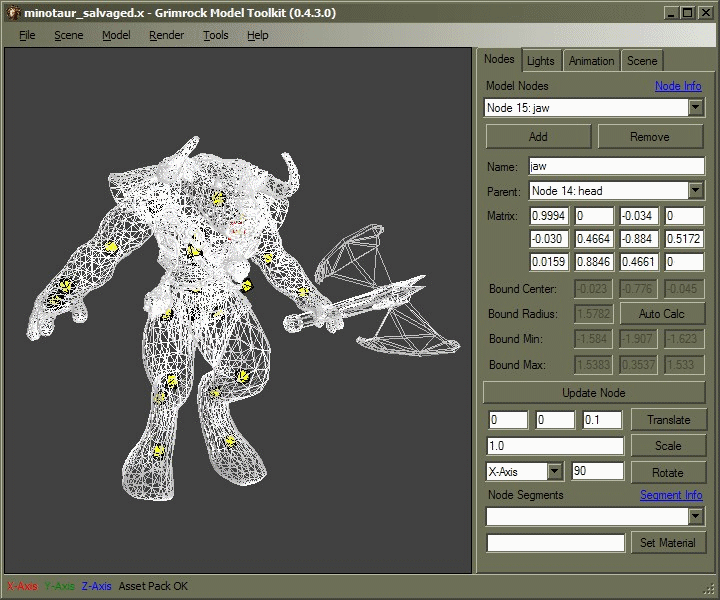Switch to the Animation tab
The width and height of the screenshot is (720, 600).
coord(591,61)
